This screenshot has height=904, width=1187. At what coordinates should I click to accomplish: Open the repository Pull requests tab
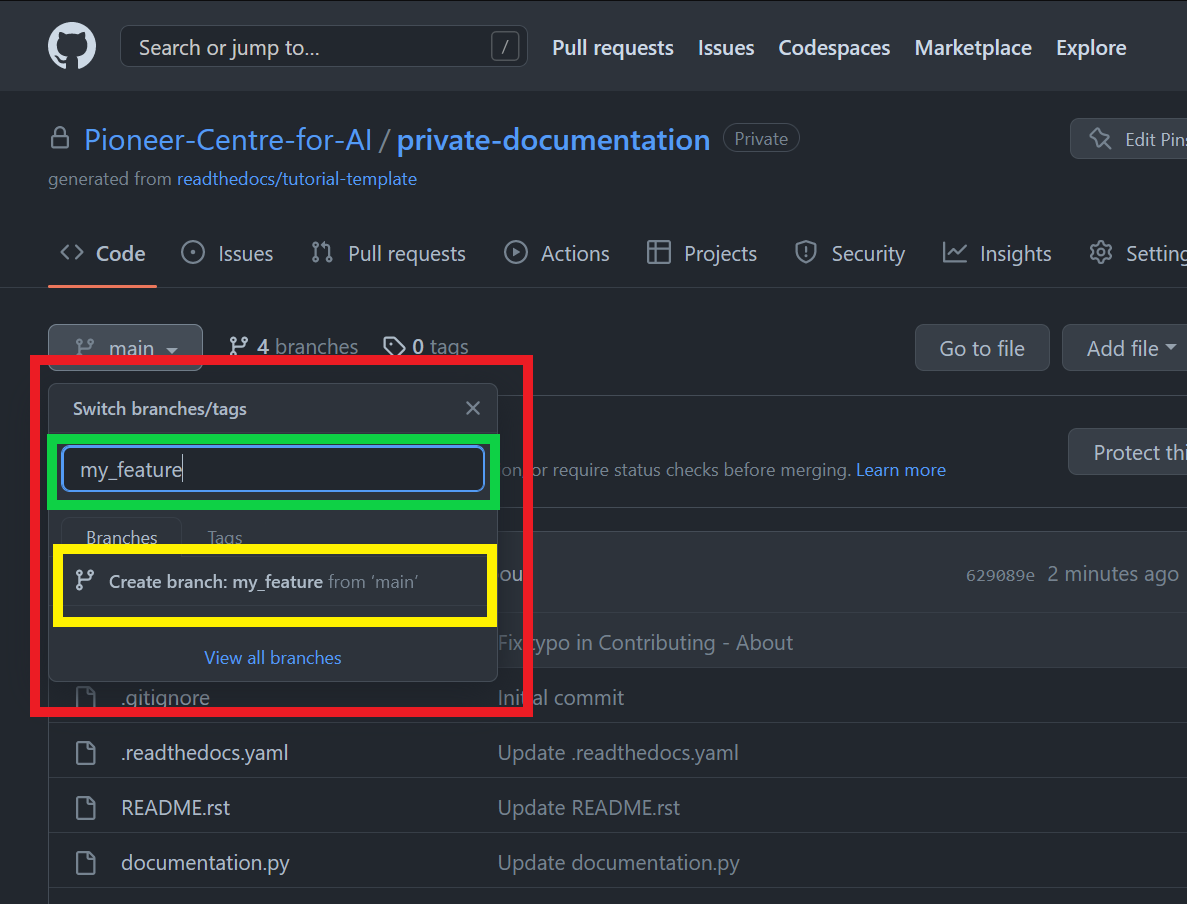point(388,253)
